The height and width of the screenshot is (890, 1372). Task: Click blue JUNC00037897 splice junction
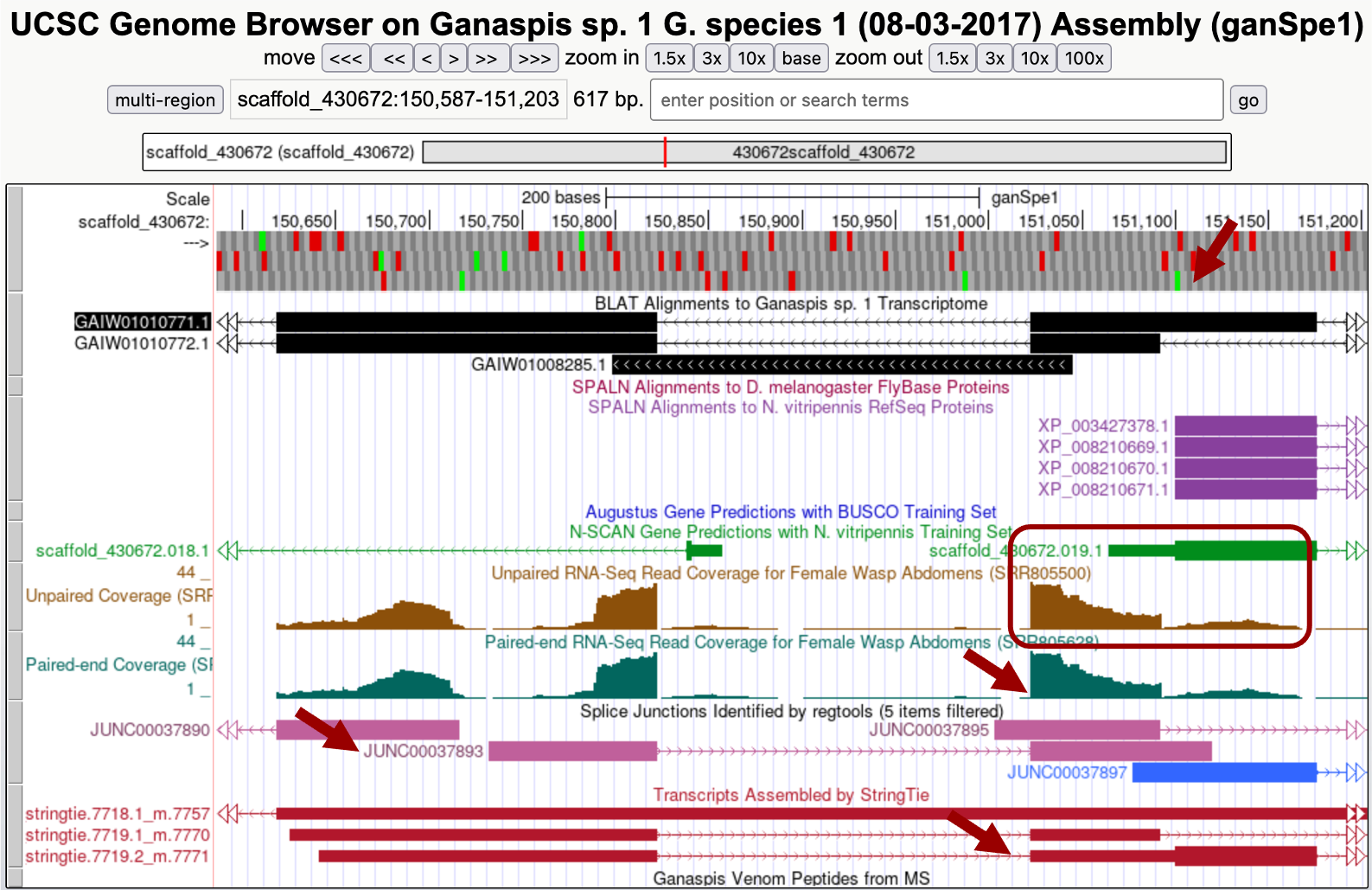point(1224,772)
